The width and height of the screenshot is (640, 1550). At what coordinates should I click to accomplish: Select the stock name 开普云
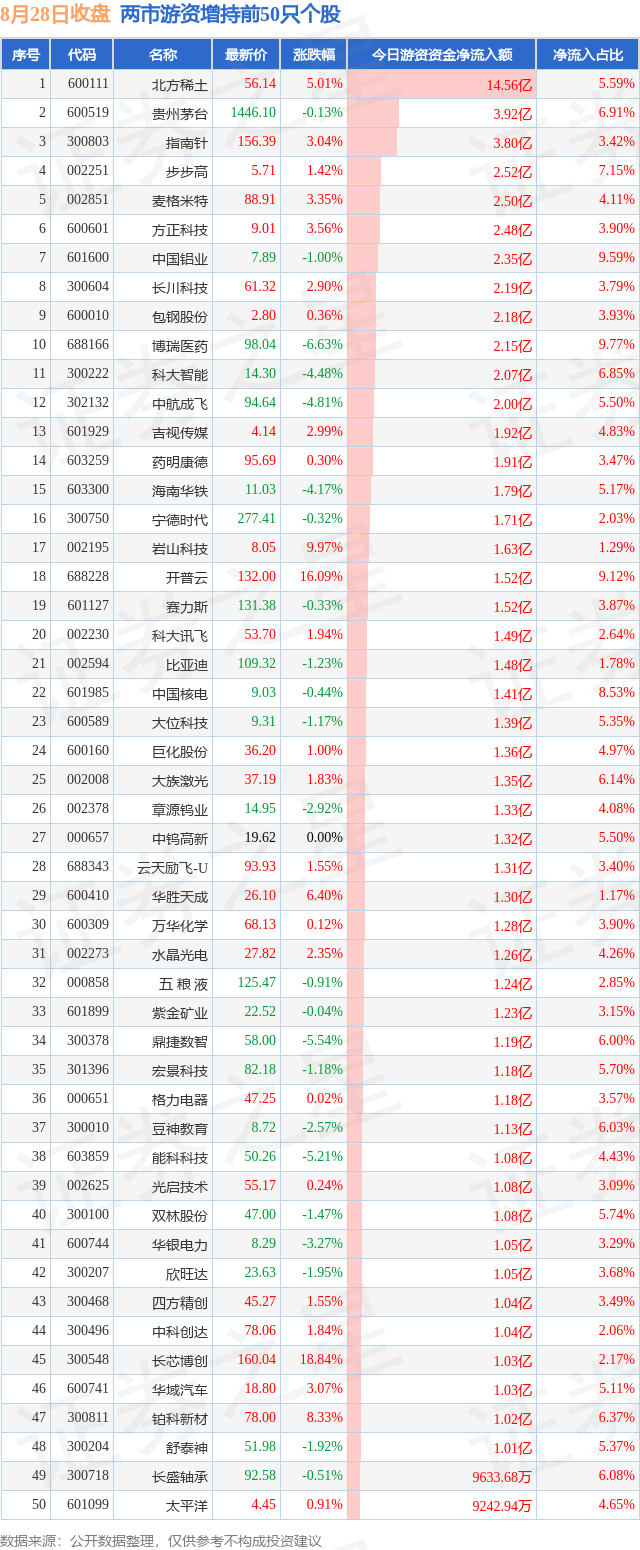(x=187, y=578)
